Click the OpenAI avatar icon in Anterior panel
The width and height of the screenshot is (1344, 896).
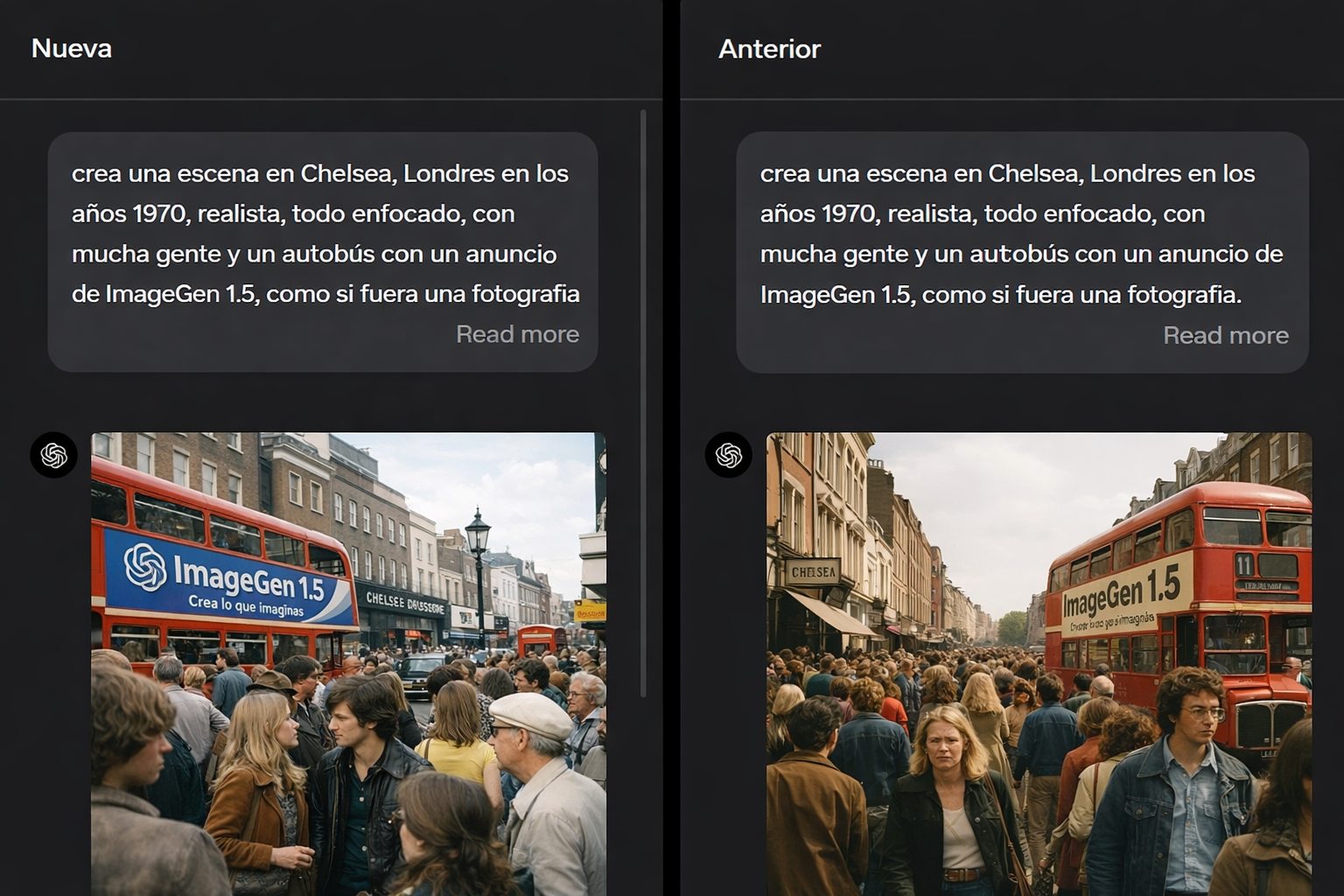coord(729,455)
